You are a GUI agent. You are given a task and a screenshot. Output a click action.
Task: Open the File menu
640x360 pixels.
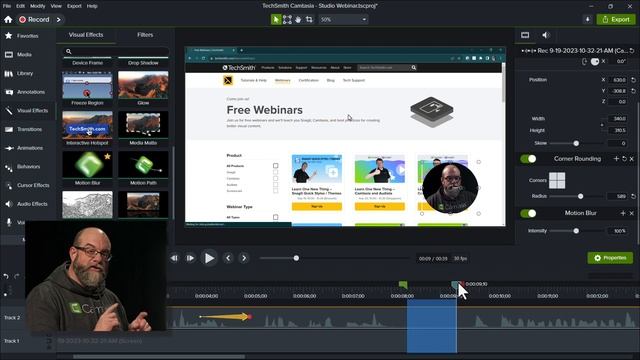pos(7,6)
